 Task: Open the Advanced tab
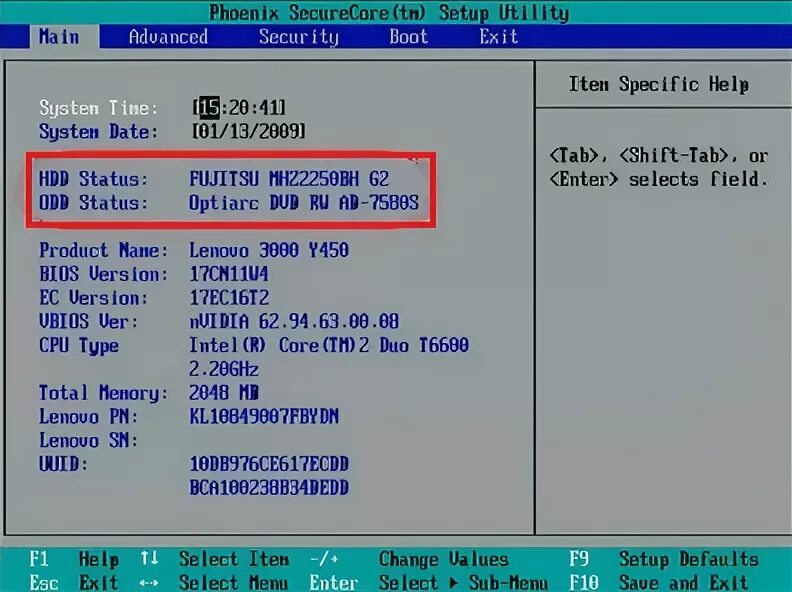pyautogui.click(x=168, y=36)
